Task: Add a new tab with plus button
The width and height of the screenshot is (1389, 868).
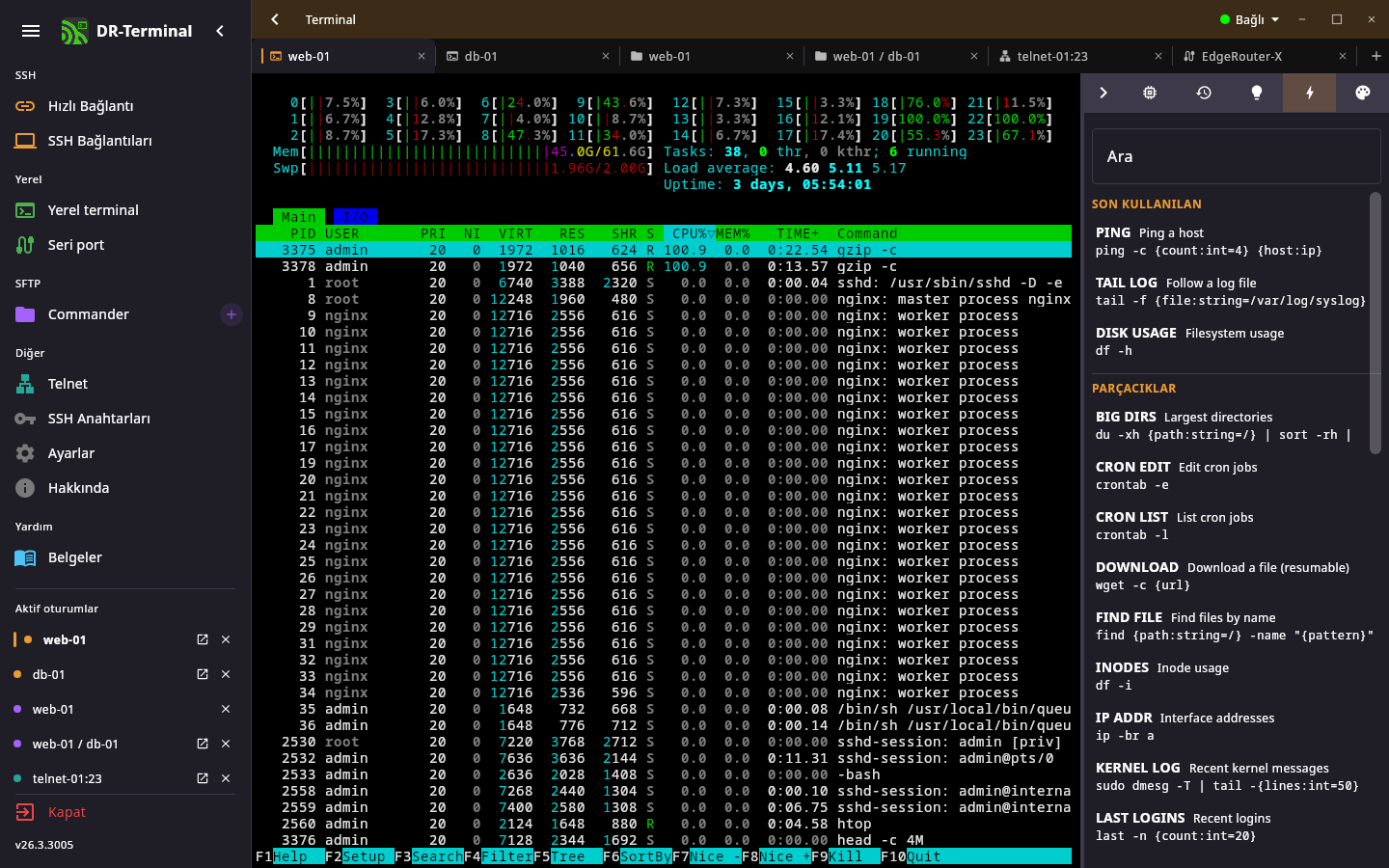Action: [x=1375, y=56]
